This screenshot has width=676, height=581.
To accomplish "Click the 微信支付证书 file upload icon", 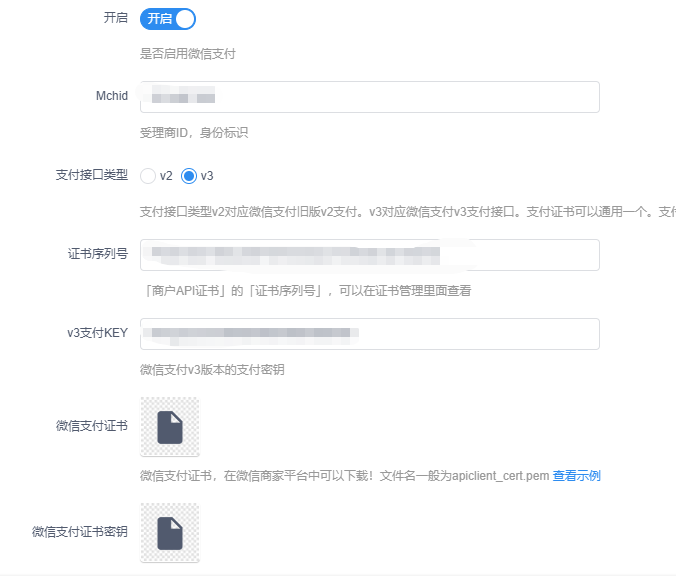I will [x=170, y=427].
